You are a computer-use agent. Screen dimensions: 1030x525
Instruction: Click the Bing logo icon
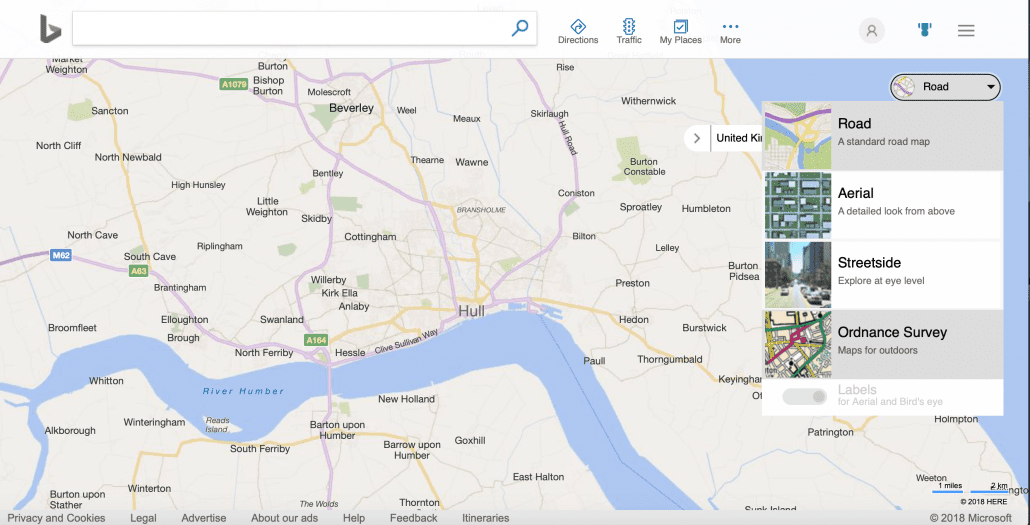point(50,29)
